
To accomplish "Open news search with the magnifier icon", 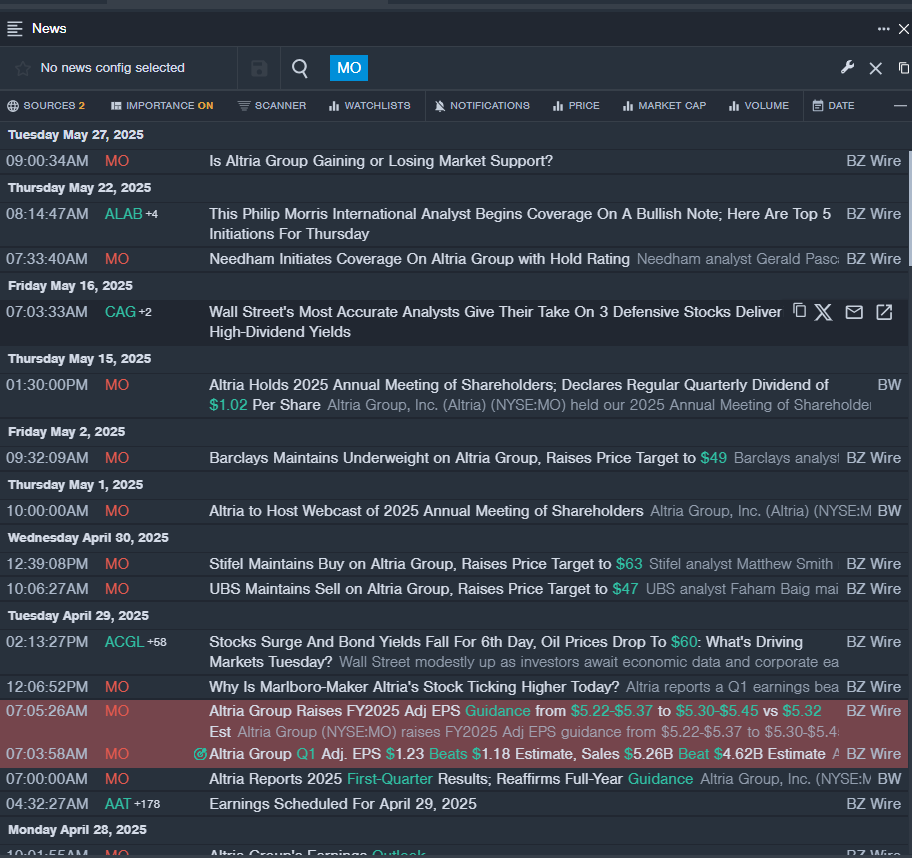I will click(x=300, y=68).
